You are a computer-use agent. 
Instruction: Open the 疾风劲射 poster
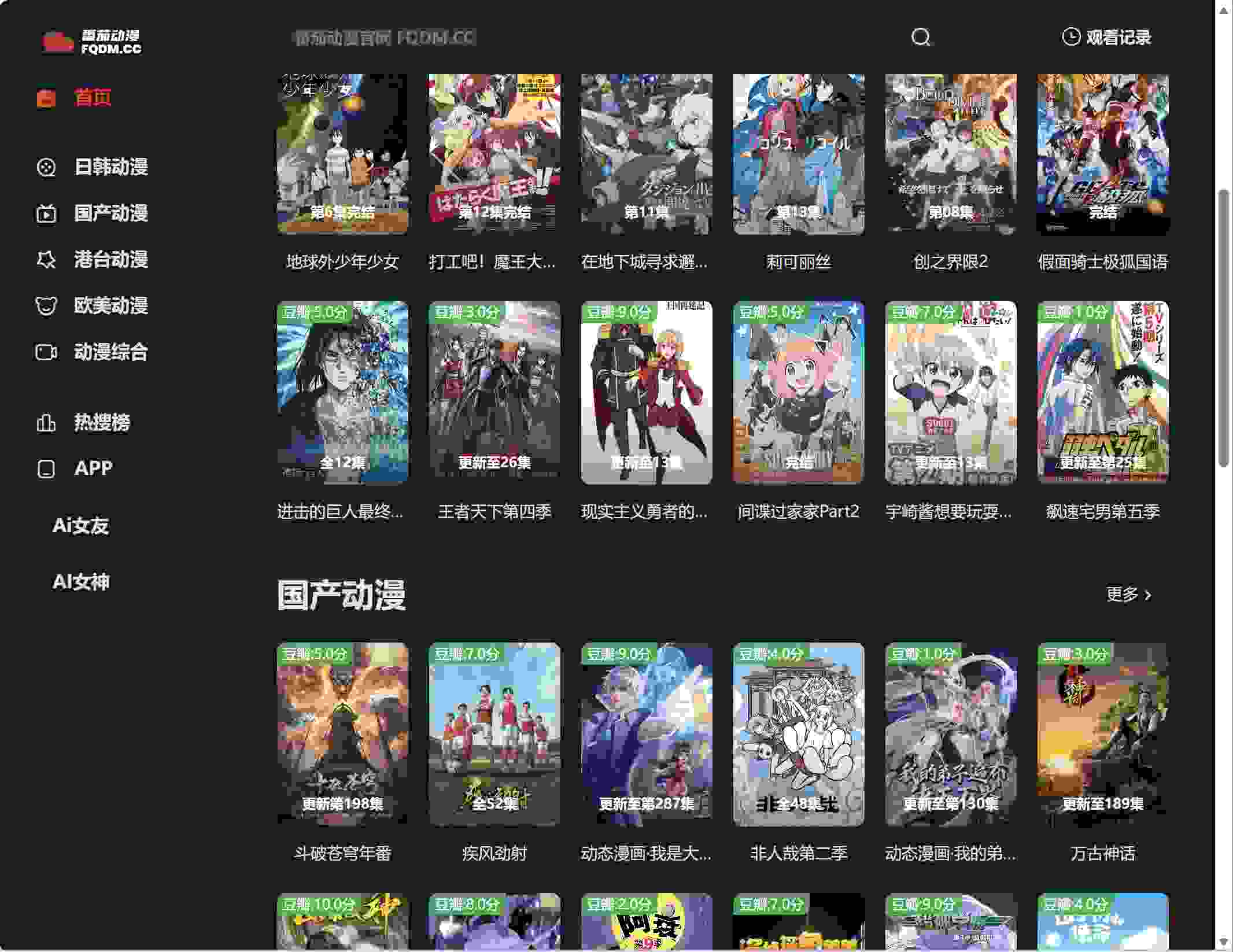[x=494, y=735]
